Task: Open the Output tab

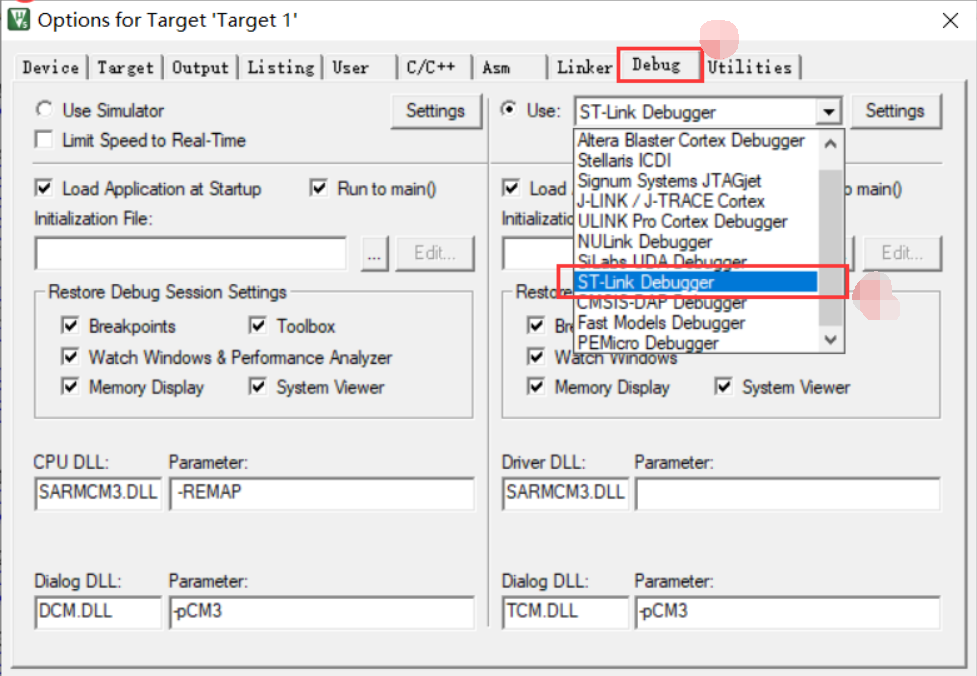Action: point(200,67)
